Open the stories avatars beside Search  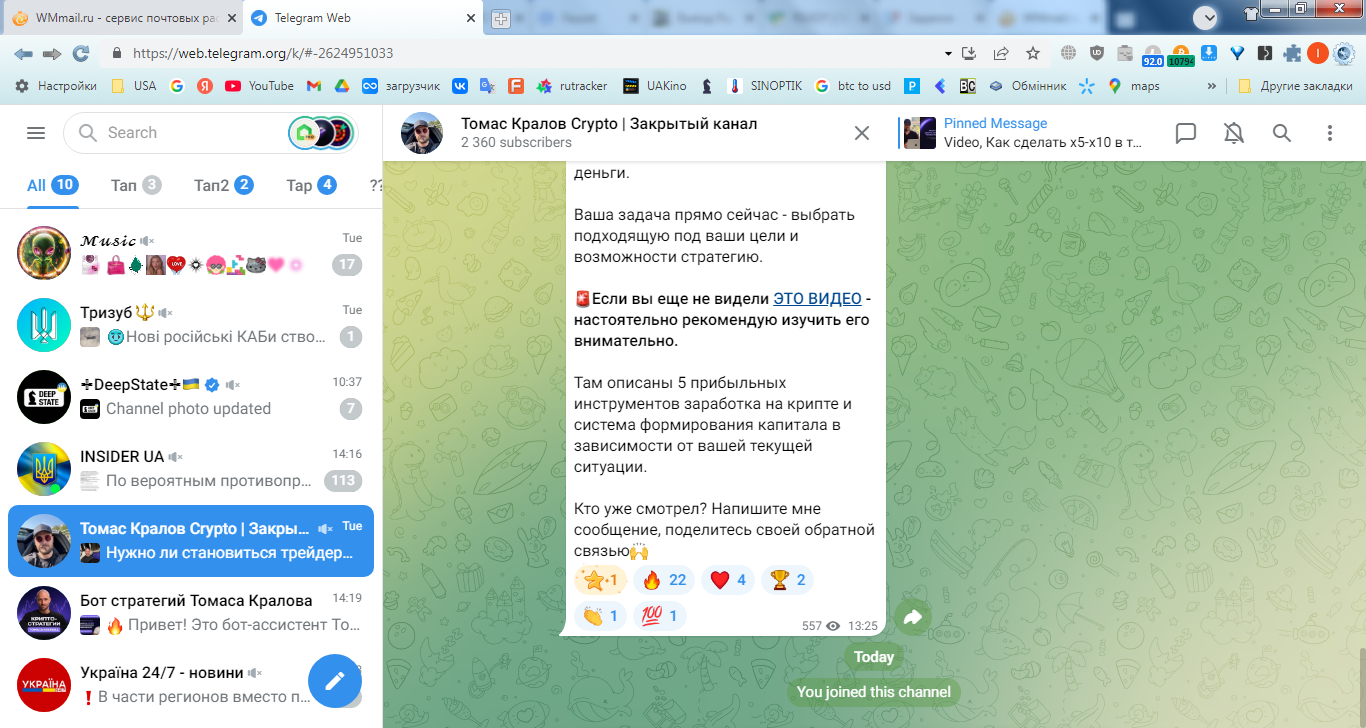(x=321, y=133)
